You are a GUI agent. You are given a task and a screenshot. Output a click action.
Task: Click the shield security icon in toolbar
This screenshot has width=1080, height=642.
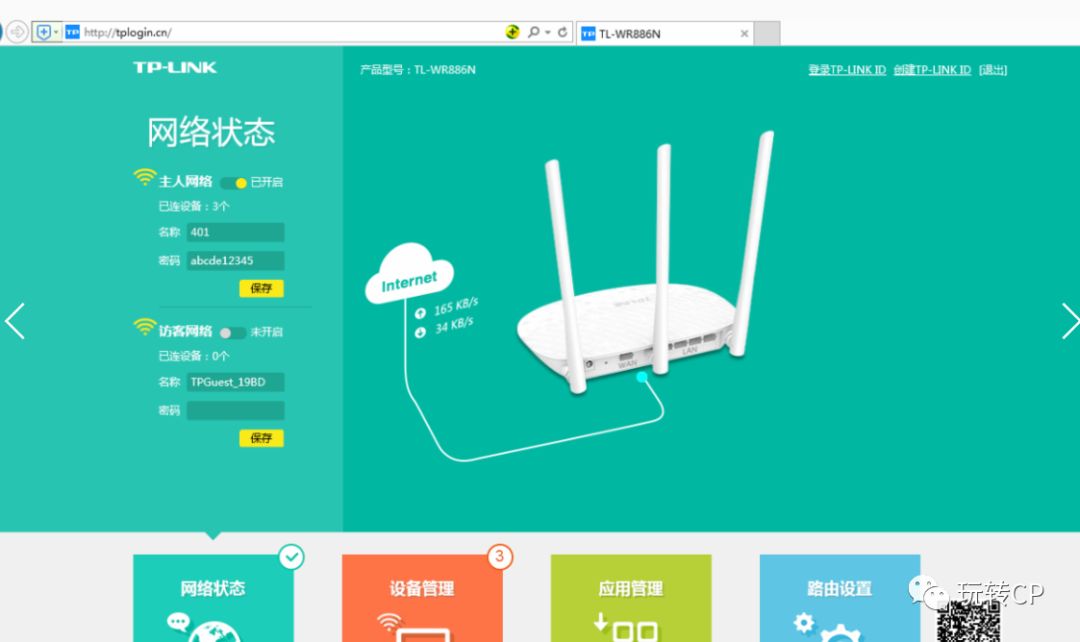44,32
